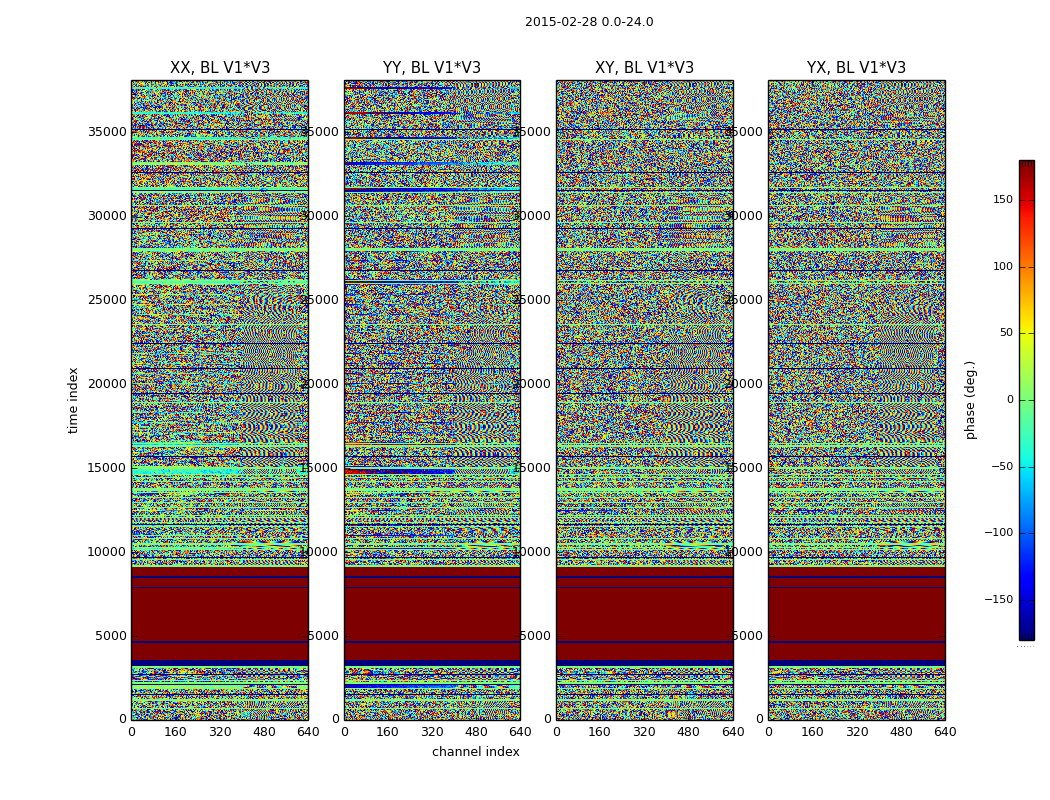1050x800 pixels.
Task: Click XX panel y-axis tick '10000'
Action: (x=107, y=552)
